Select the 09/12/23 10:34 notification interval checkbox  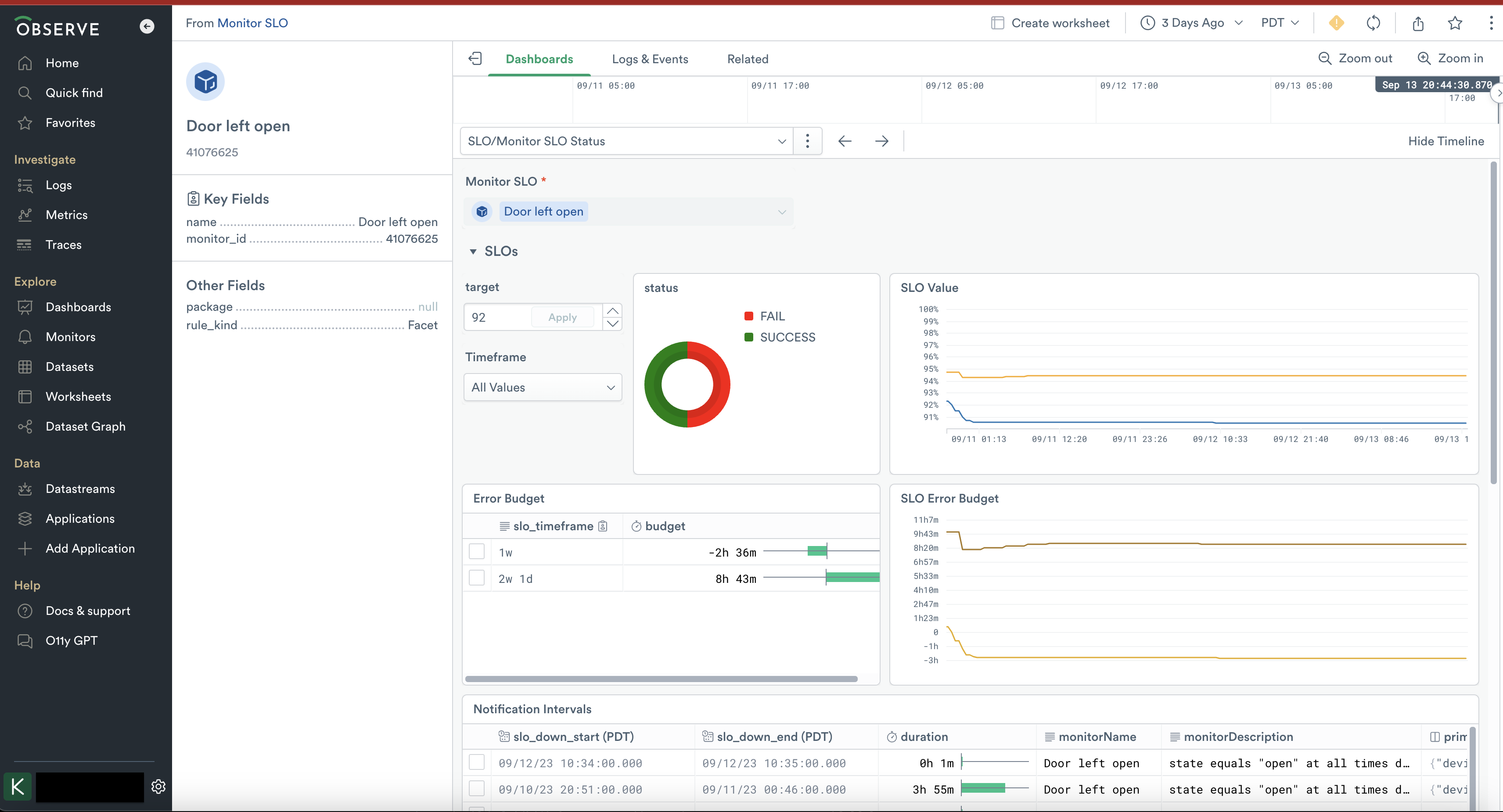click(x=477, y=762)
